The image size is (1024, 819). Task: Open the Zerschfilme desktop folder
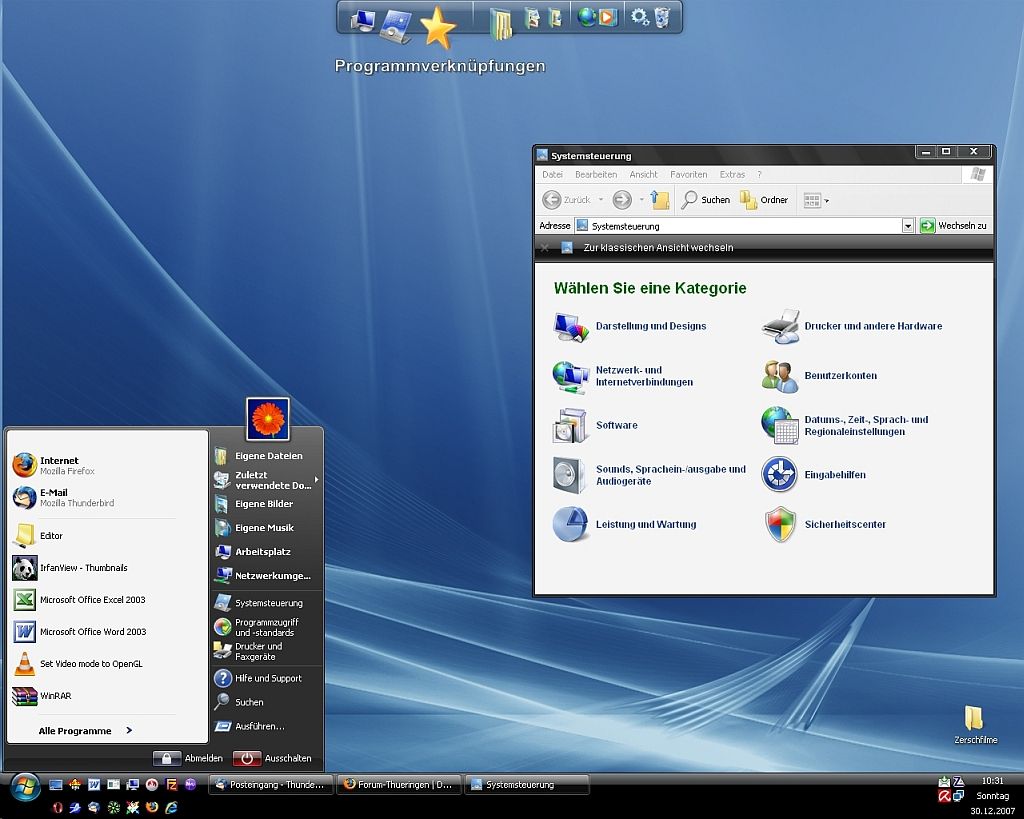pos(975,724)
